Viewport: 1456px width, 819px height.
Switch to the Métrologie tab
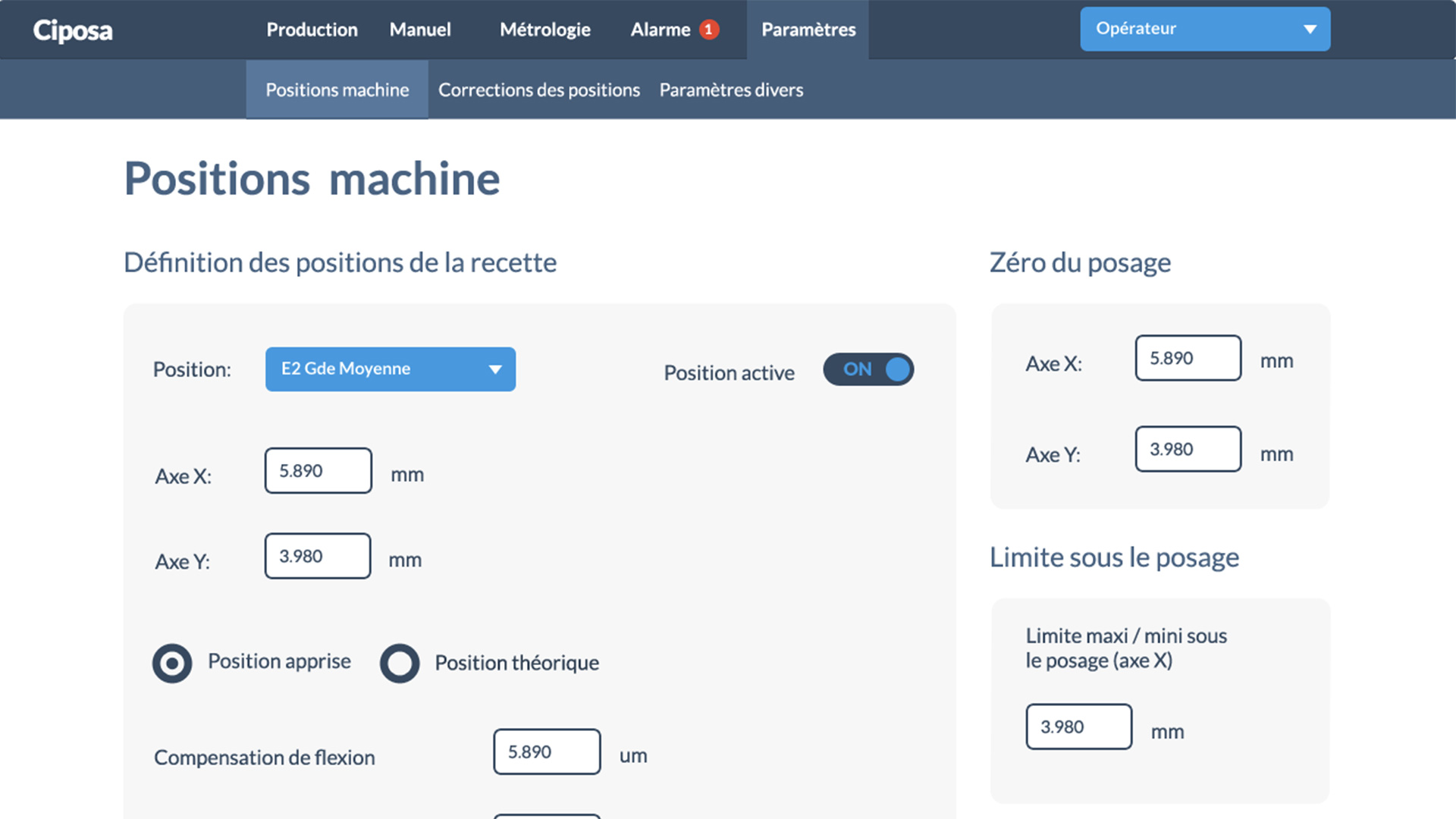click(x=544, y=30)
